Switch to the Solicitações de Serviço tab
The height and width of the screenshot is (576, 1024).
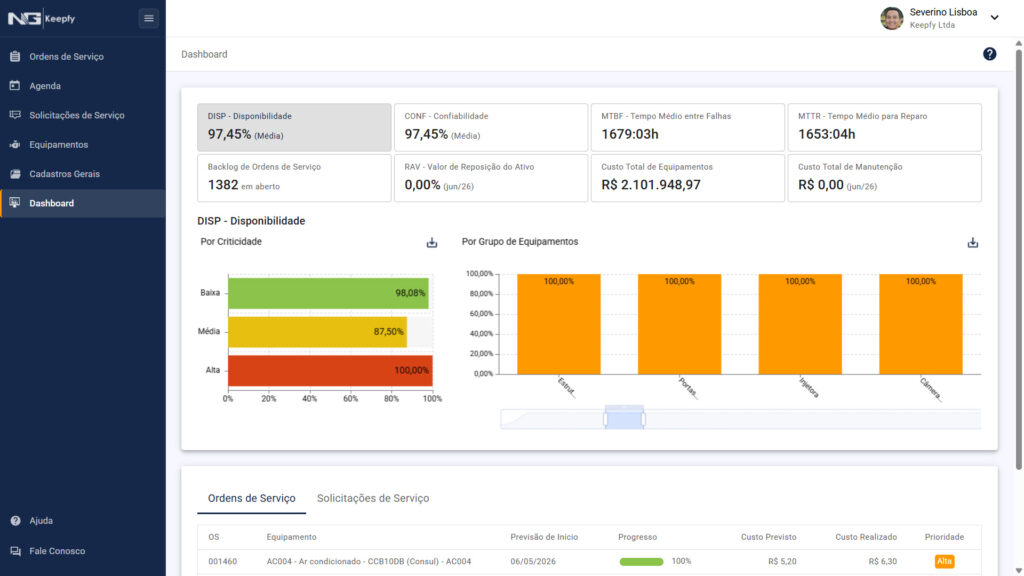coord(373,498)
